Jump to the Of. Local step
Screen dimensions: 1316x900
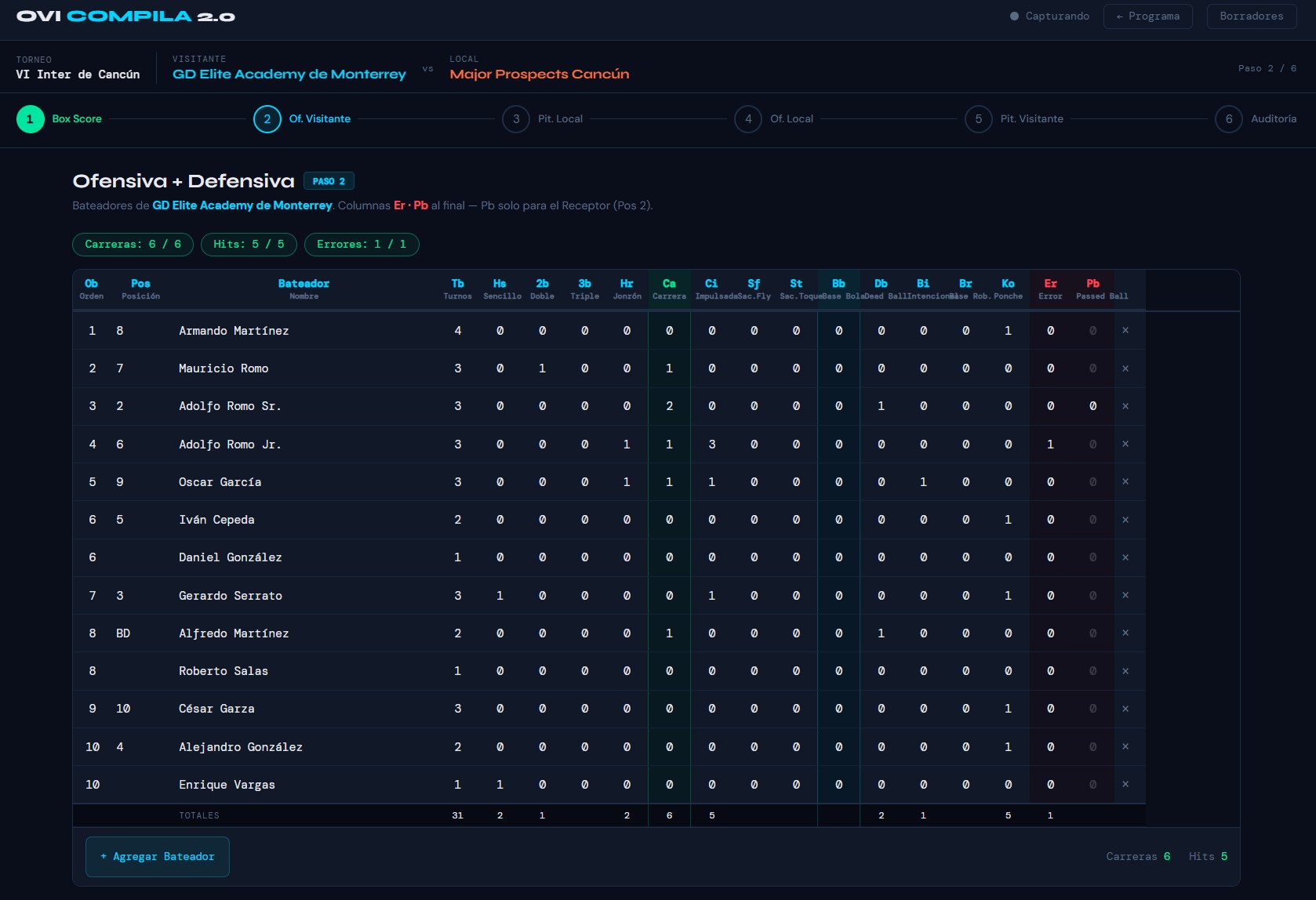point(774,119)
